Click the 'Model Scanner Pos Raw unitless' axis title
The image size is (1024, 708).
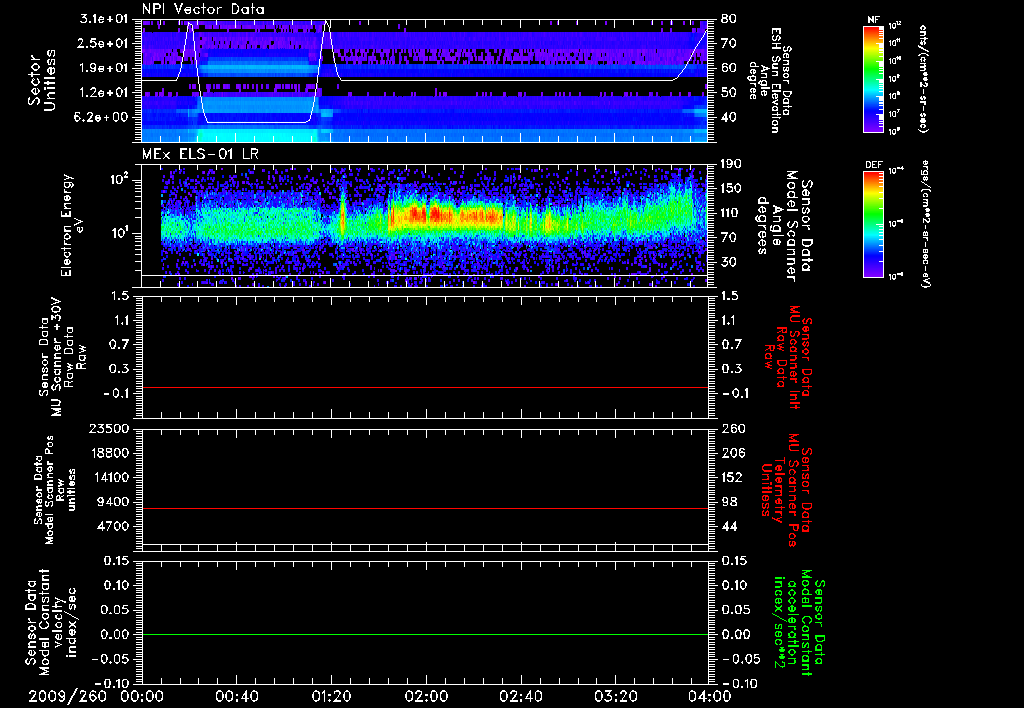(x=55, y=490)
